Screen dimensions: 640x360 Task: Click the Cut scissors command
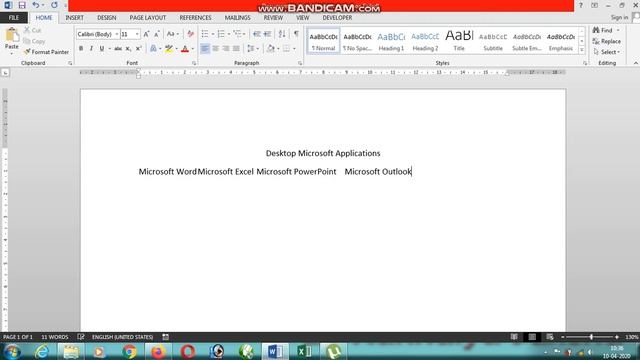tap(32, 30)
